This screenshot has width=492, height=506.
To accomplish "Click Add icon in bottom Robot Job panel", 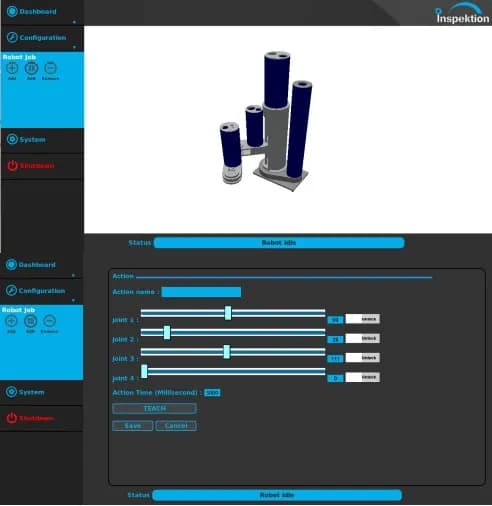I will tap(11, 321).
